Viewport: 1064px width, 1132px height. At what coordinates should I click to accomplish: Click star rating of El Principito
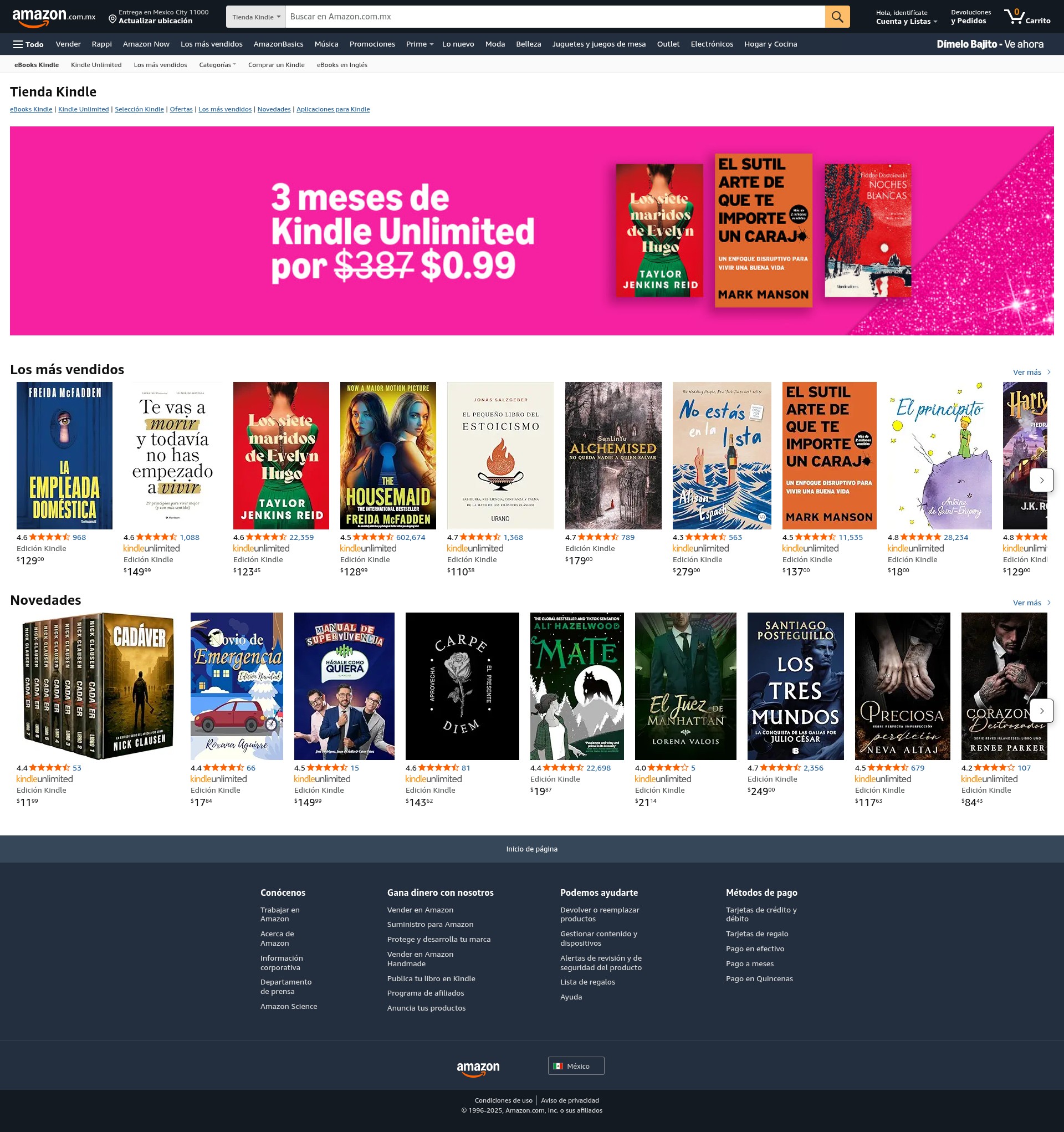pos(920,537)
